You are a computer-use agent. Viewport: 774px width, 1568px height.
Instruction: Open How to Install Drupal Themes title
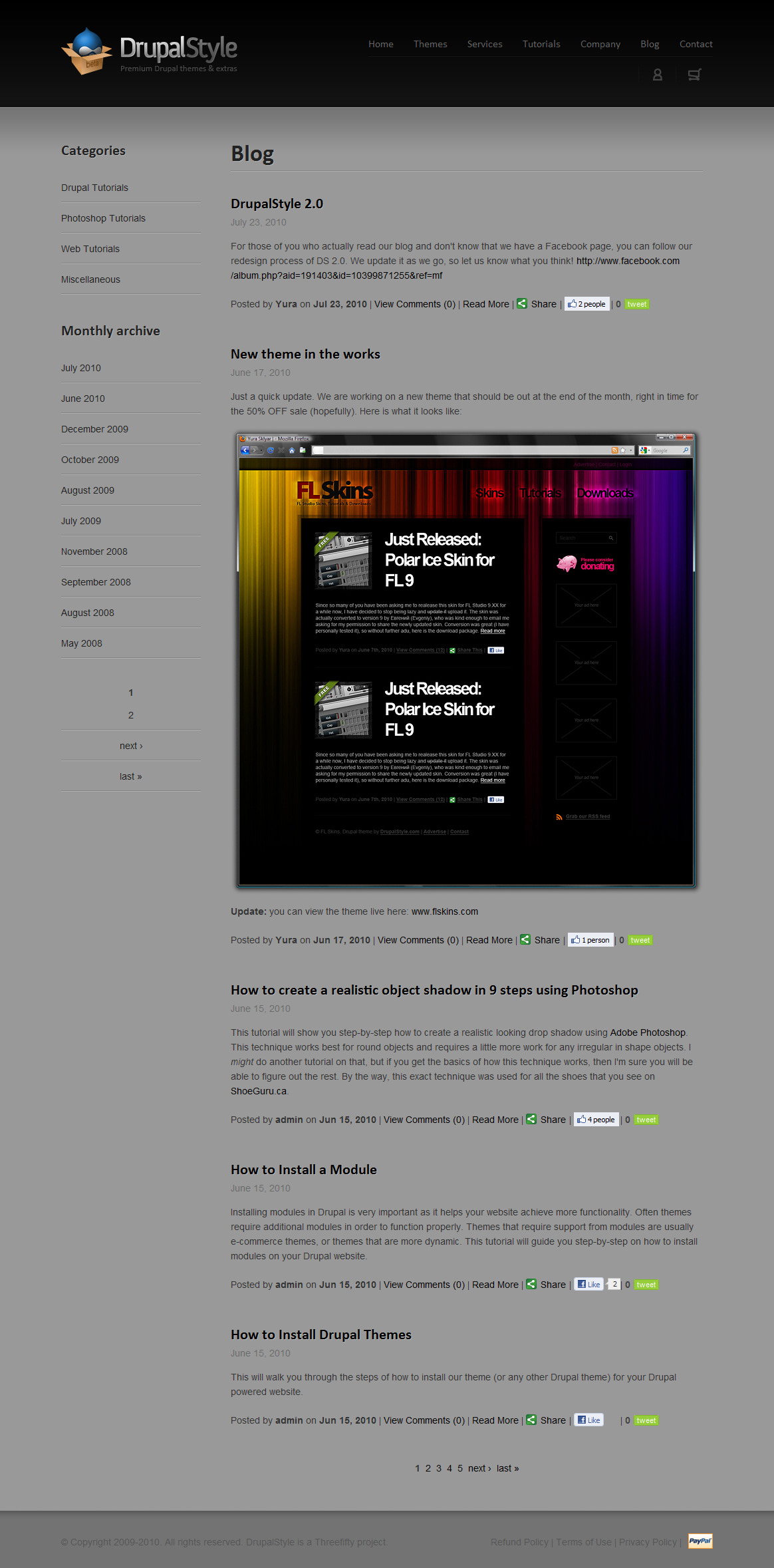click(x=321, y=1334)
